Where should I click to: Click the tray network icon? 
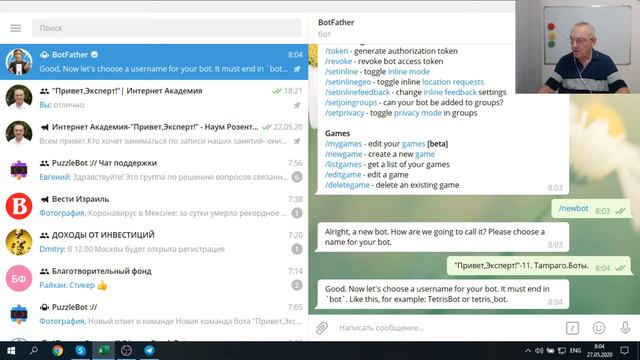click(x=562, y=351)
